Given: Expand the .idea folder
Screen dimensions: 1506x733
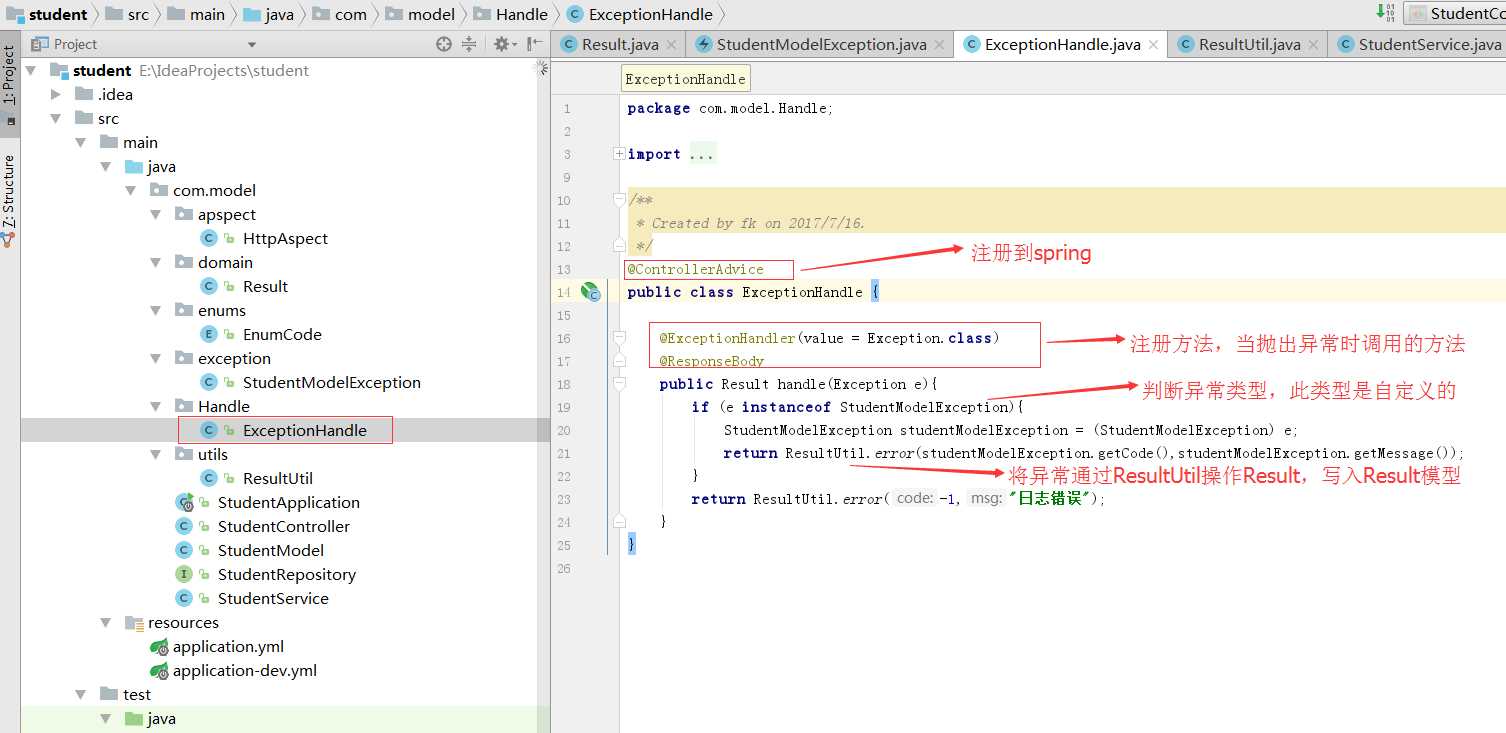Looking at the screenshot, I should (56, 94).
